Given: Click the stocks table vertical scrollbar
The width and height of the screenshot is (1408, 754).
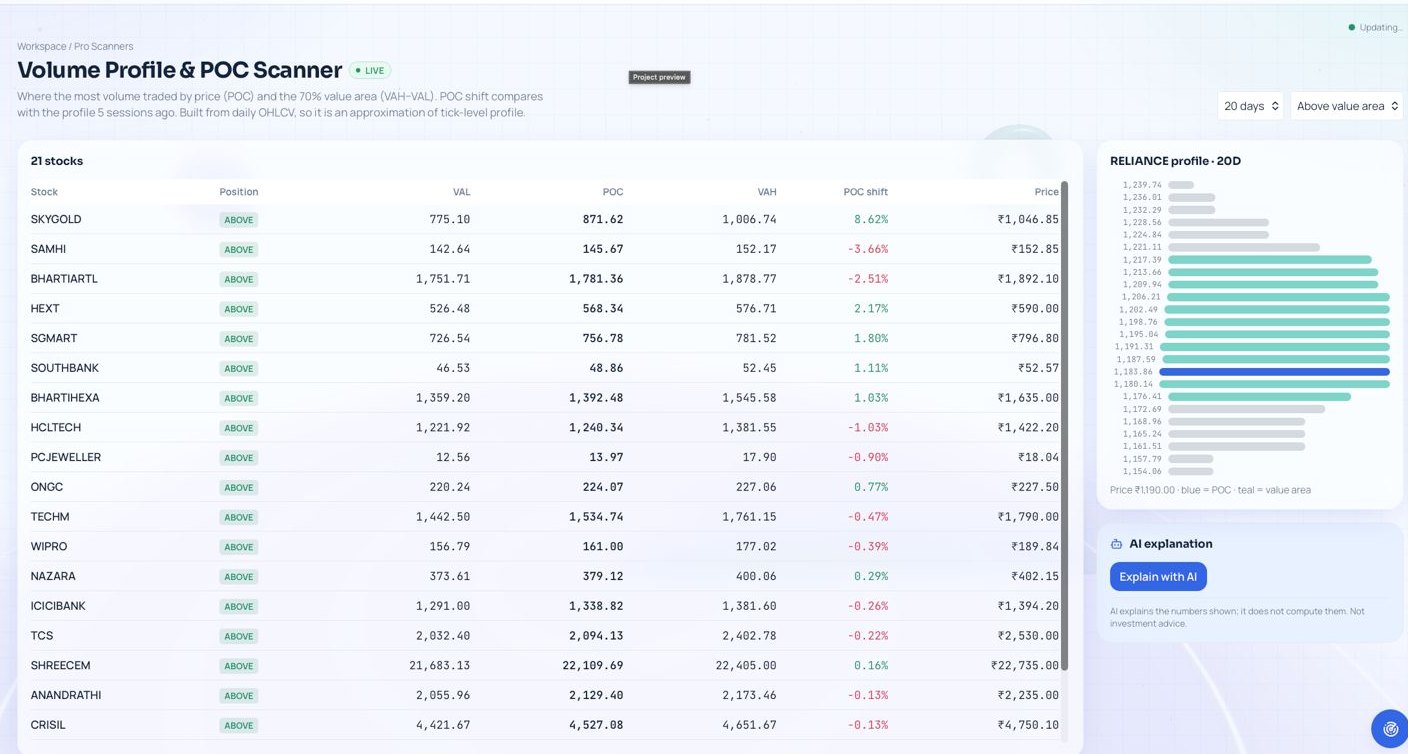Looking at the screenshot, I should click(x=1064, y=425).
